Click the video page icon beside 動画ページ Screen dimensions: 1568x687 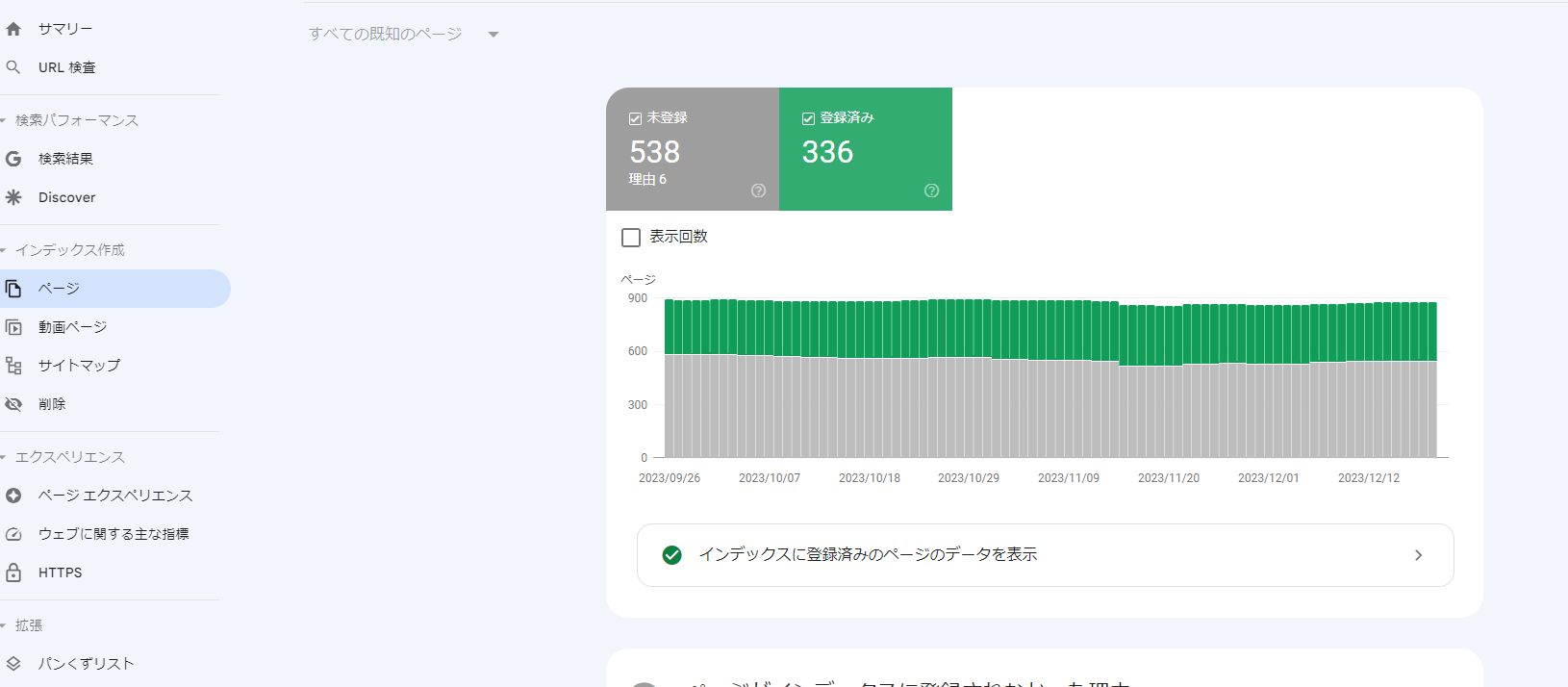tap(13, 327)
